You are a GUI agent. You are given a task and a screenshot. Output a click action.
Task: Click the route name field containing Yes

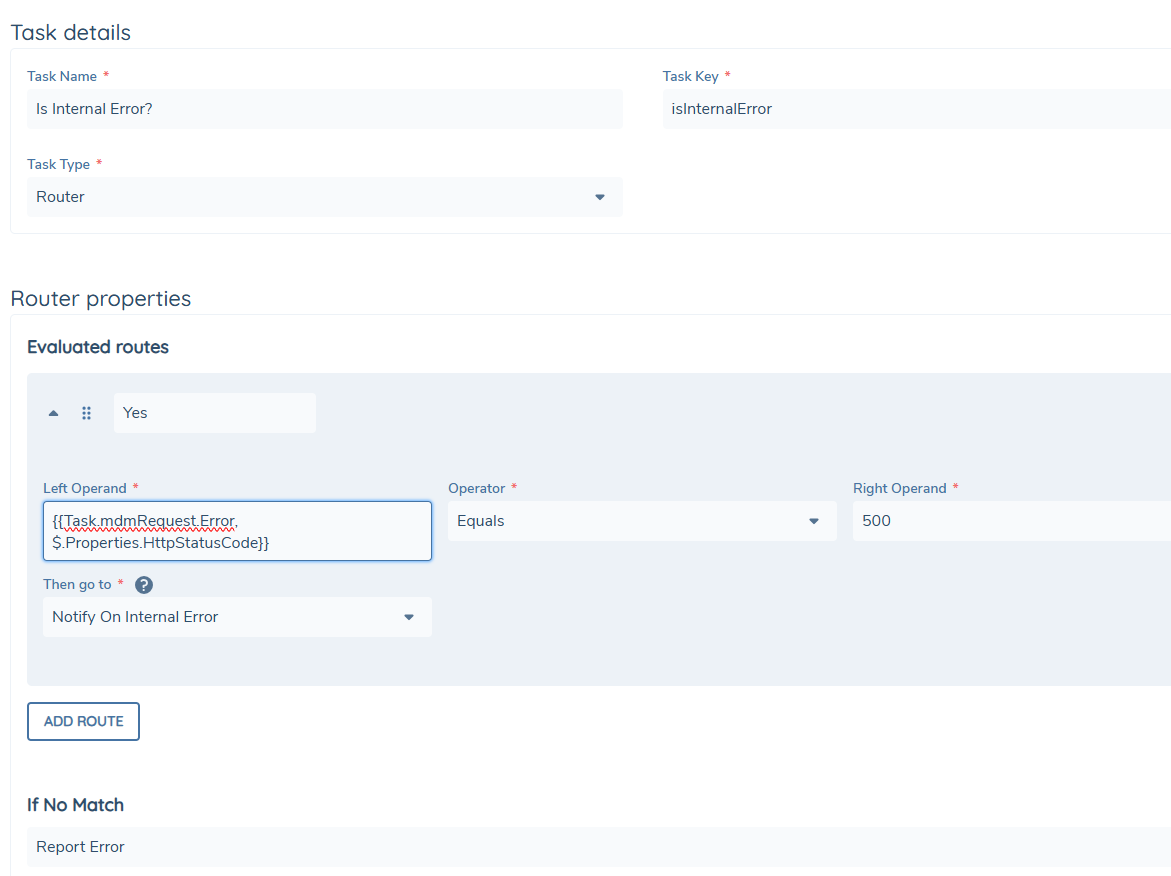click(214, 413)
